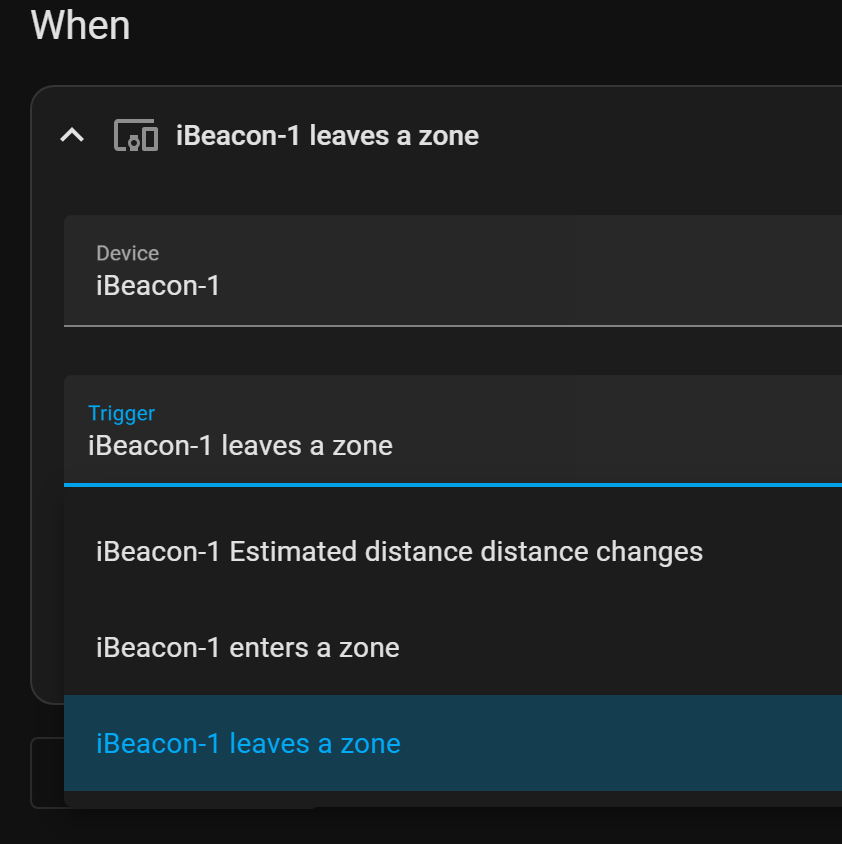The width and height of the screenshot is (842, 844).
Task: Click the blue underline of the Trigger field
Action: click(452, 485)
